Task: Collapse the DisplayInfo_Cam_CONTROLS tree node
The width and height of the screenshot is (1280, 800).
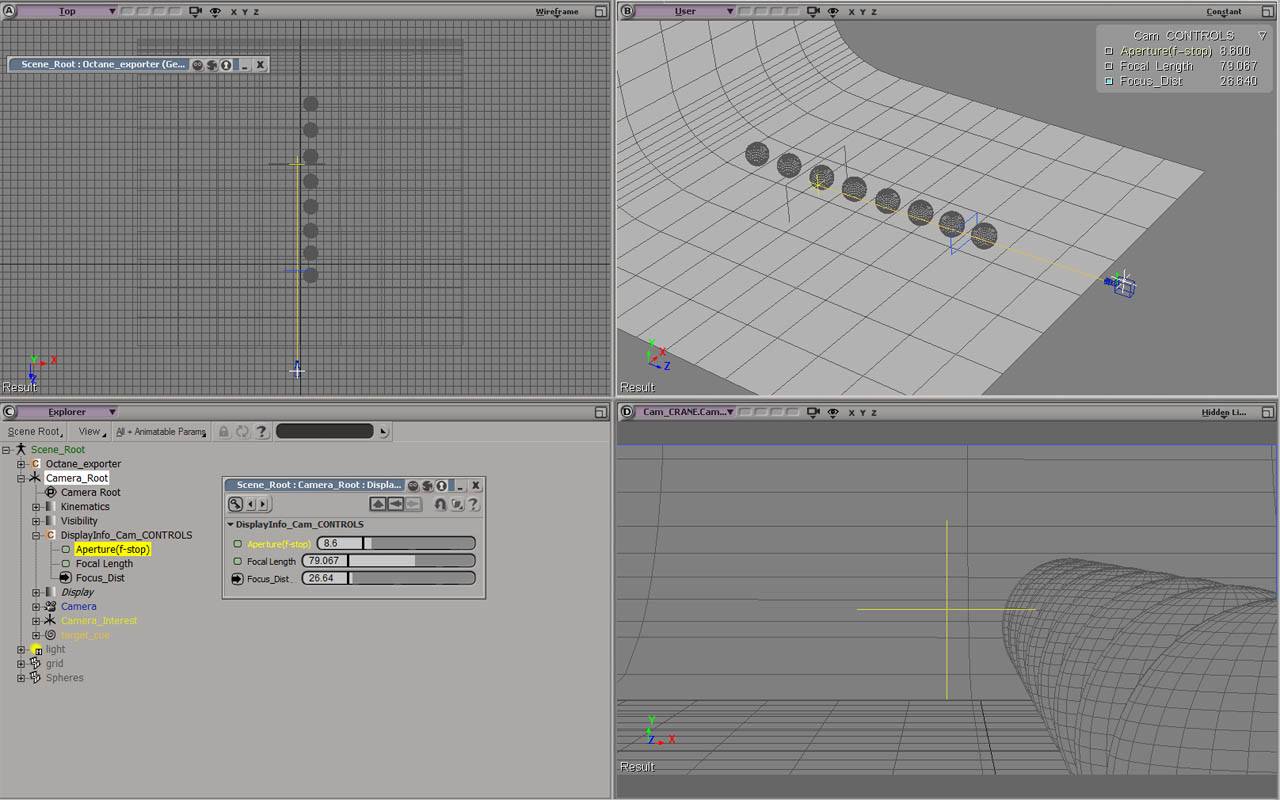Action: click(36, 535)
